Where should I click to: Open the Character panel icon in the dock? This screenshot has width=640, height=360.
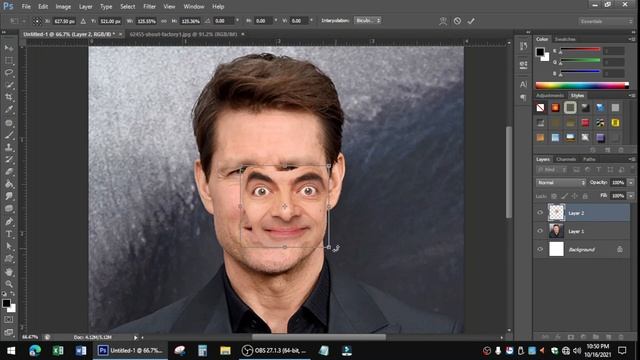click(523, 84)
